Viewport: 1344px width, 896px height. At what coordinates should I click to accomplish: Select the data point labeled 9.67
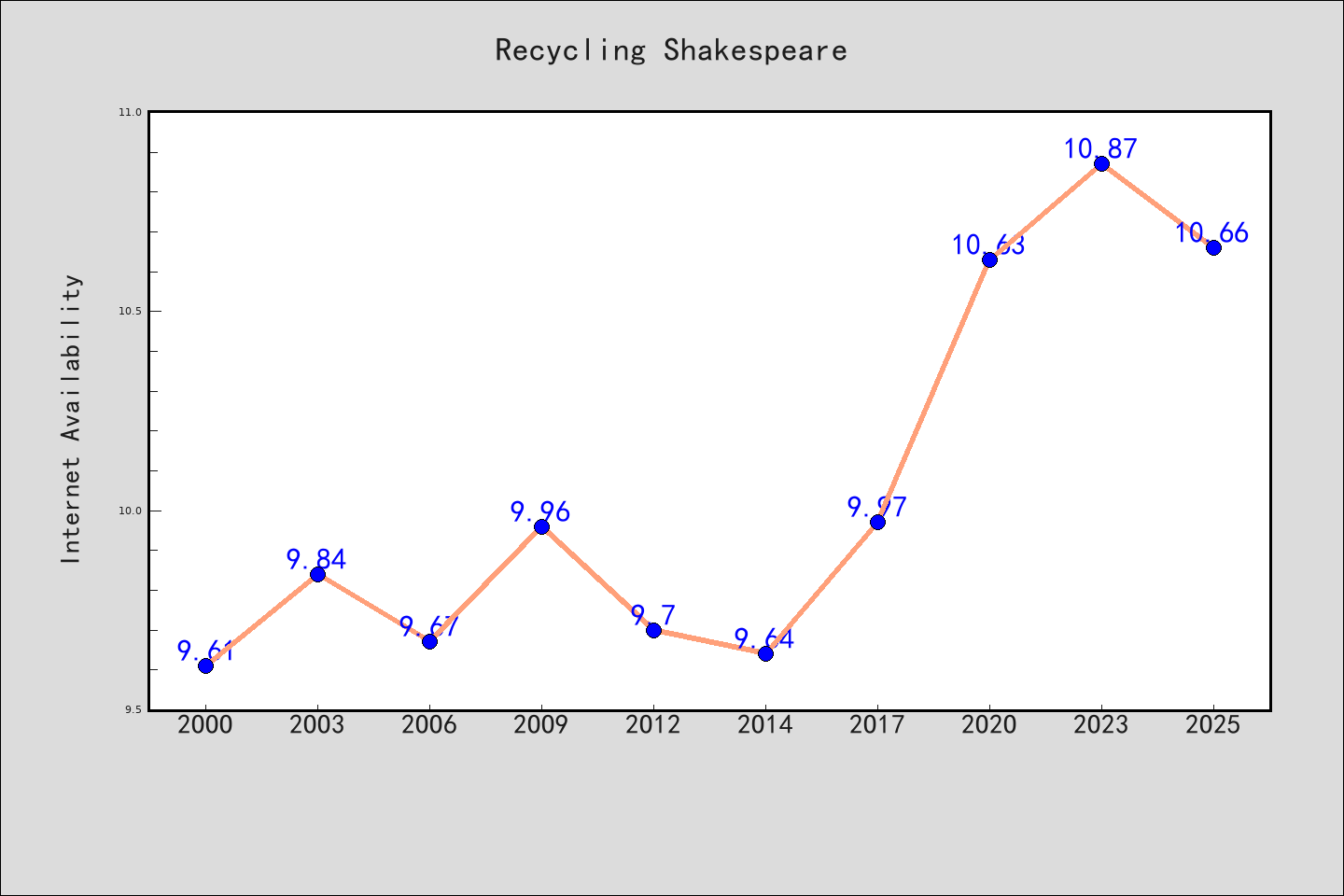coord(429,641)
